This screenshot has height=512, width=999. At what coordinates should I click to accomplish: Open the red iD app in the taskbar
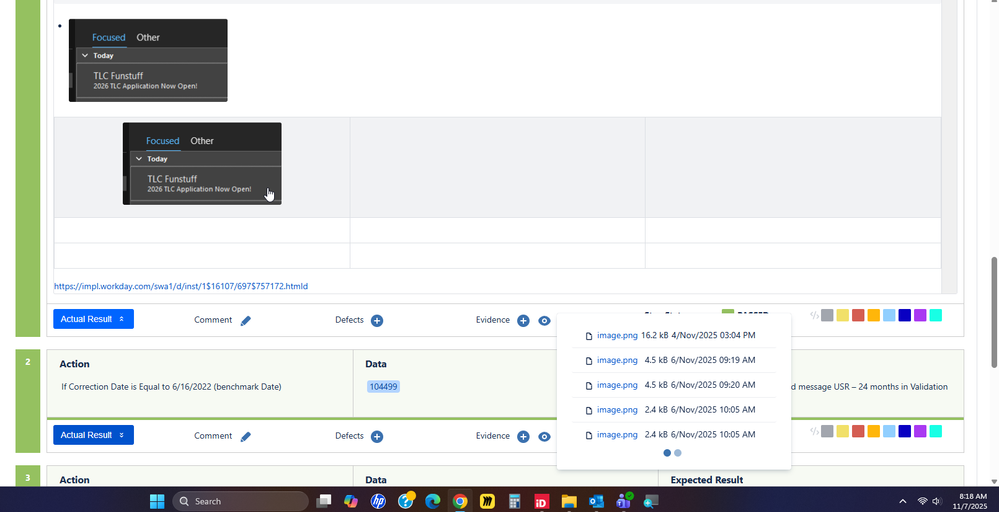[542, 501]
